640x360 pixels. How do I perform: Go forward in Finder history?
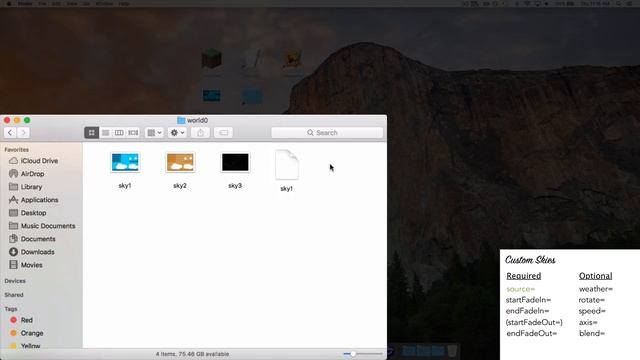click(x=23, y=133)
